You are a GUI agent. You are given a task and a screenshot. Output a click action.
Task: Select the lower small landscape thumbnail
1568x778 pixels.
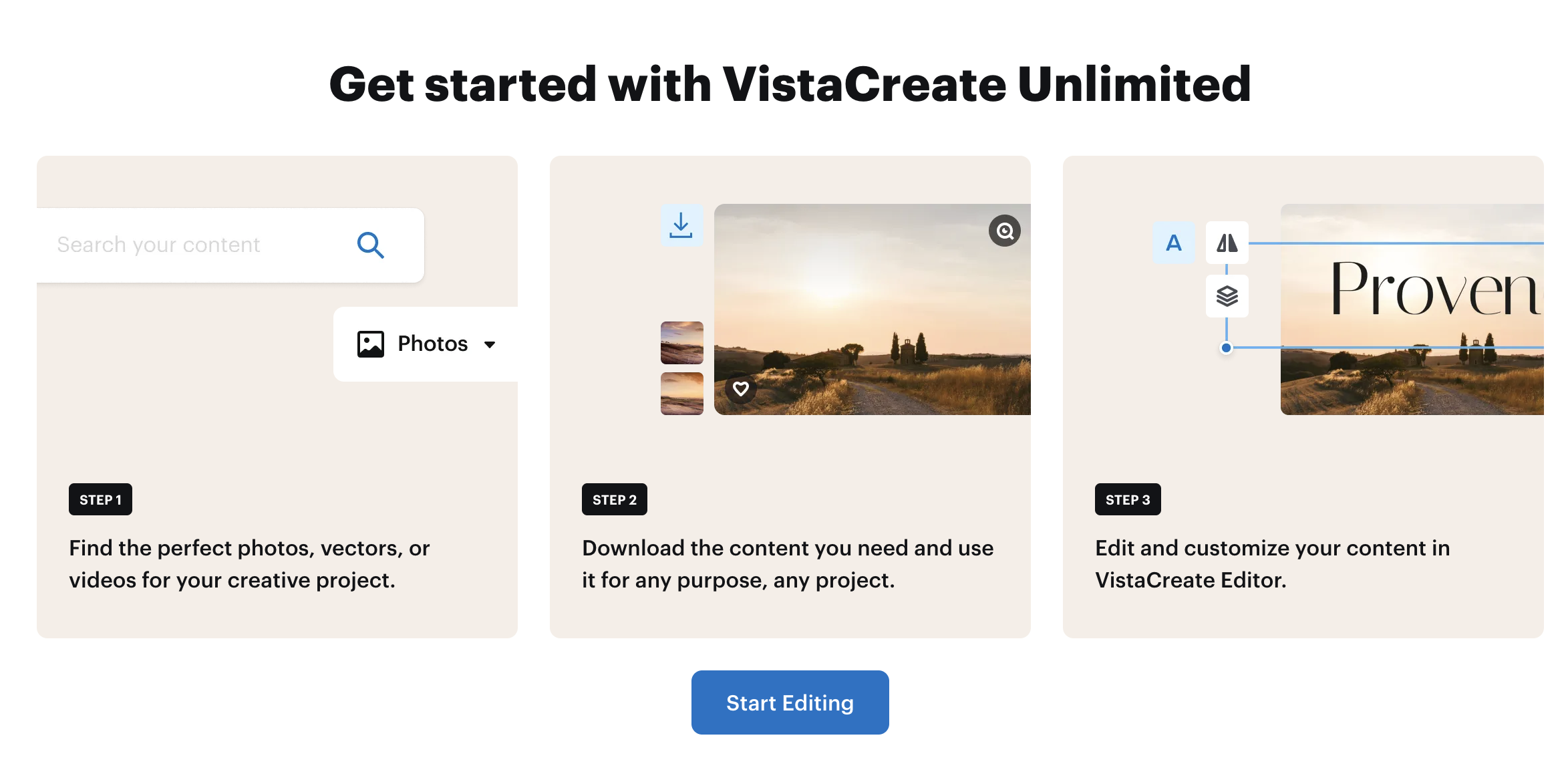pos(681,394)
